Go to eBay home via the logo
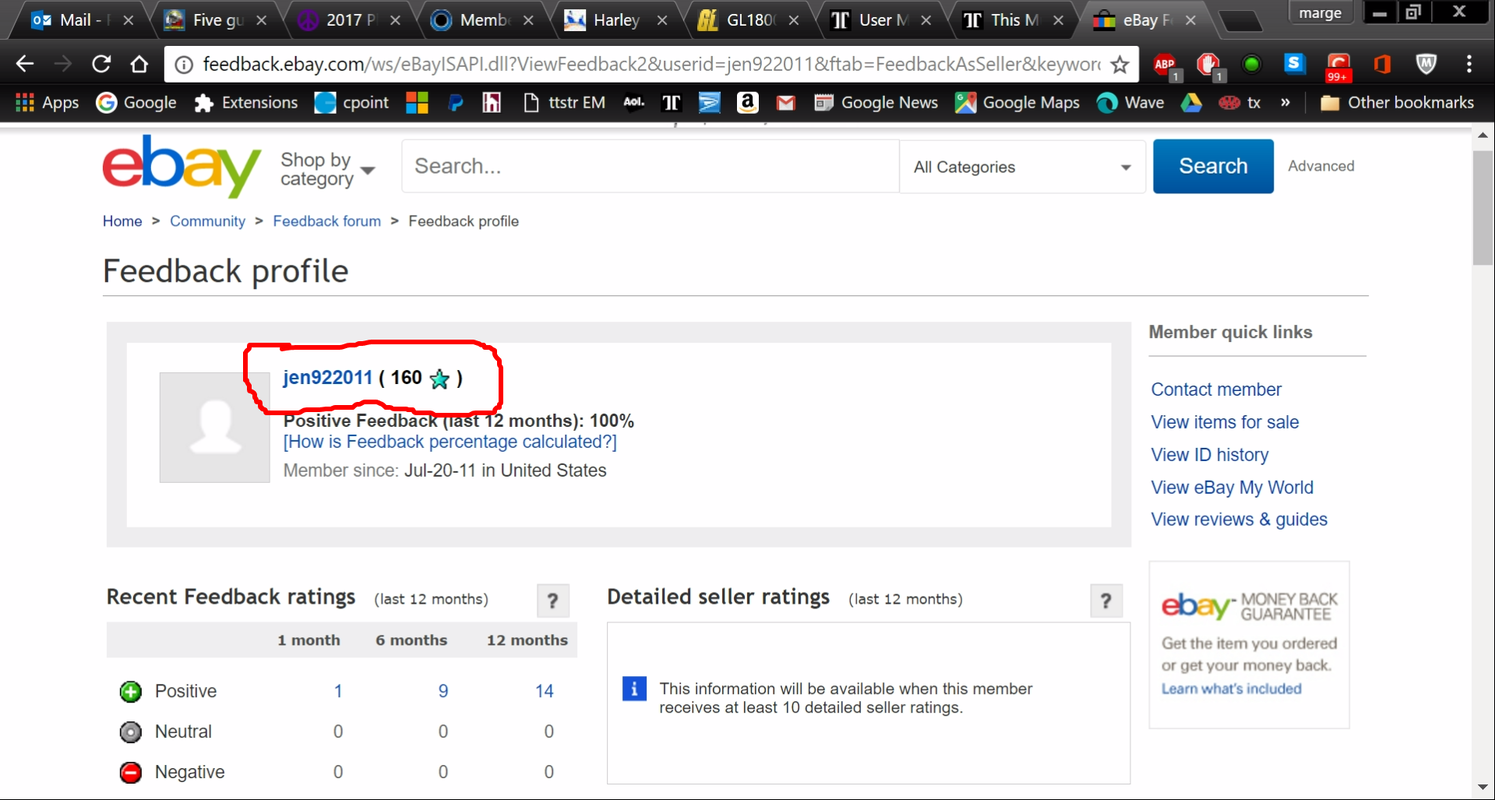 pos(181,166)
